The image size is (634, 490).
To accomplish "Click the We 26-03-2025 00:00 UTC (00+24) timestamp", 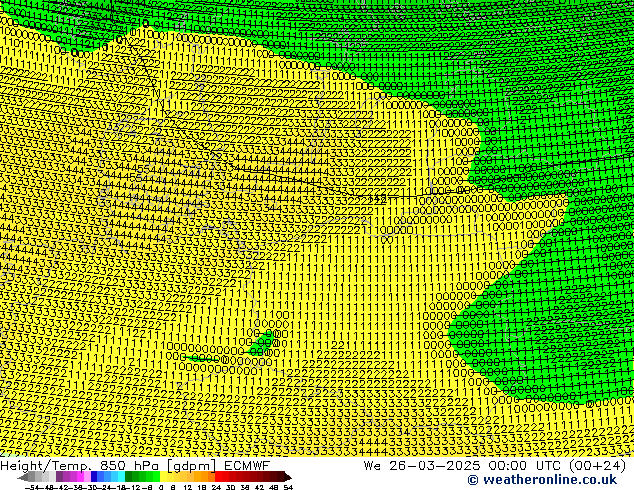I will 495,465.
